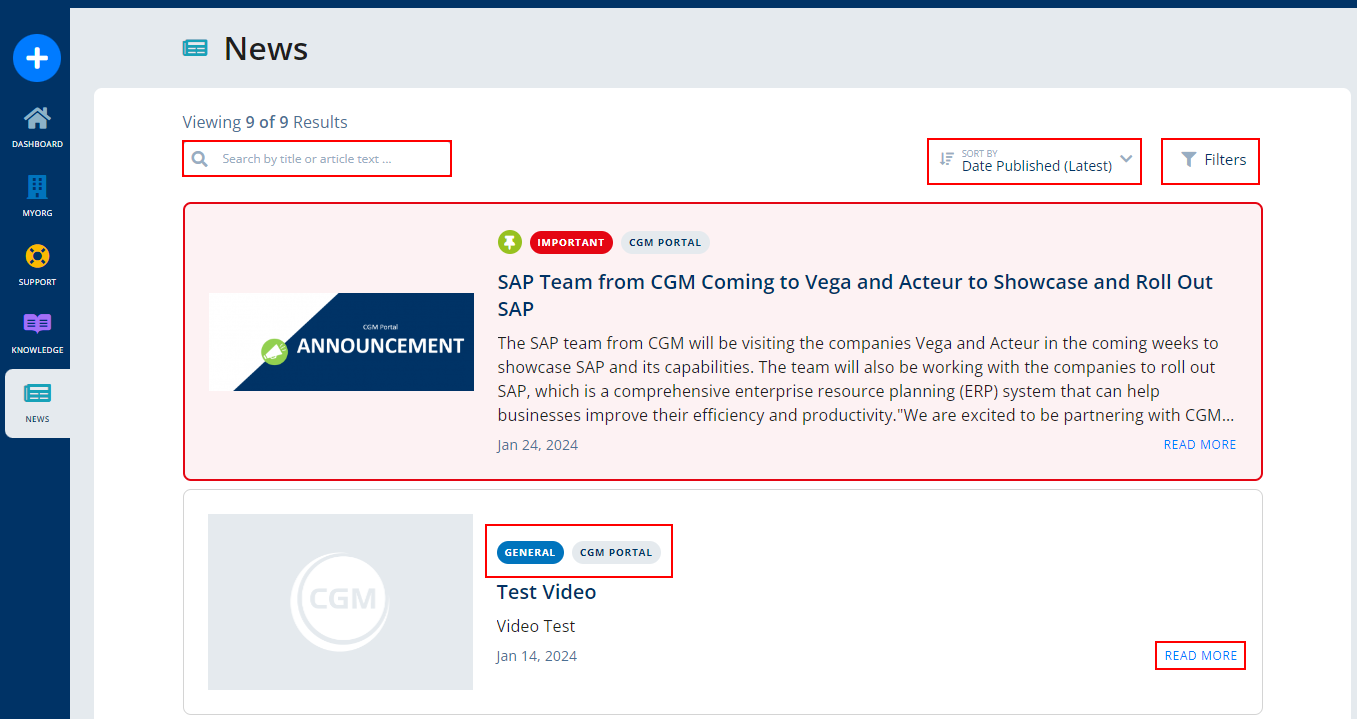Viewport: 1357px width, 719px height.
Task: Expand sort dropdown chevron arrow
Action: tap(1126, 159)
